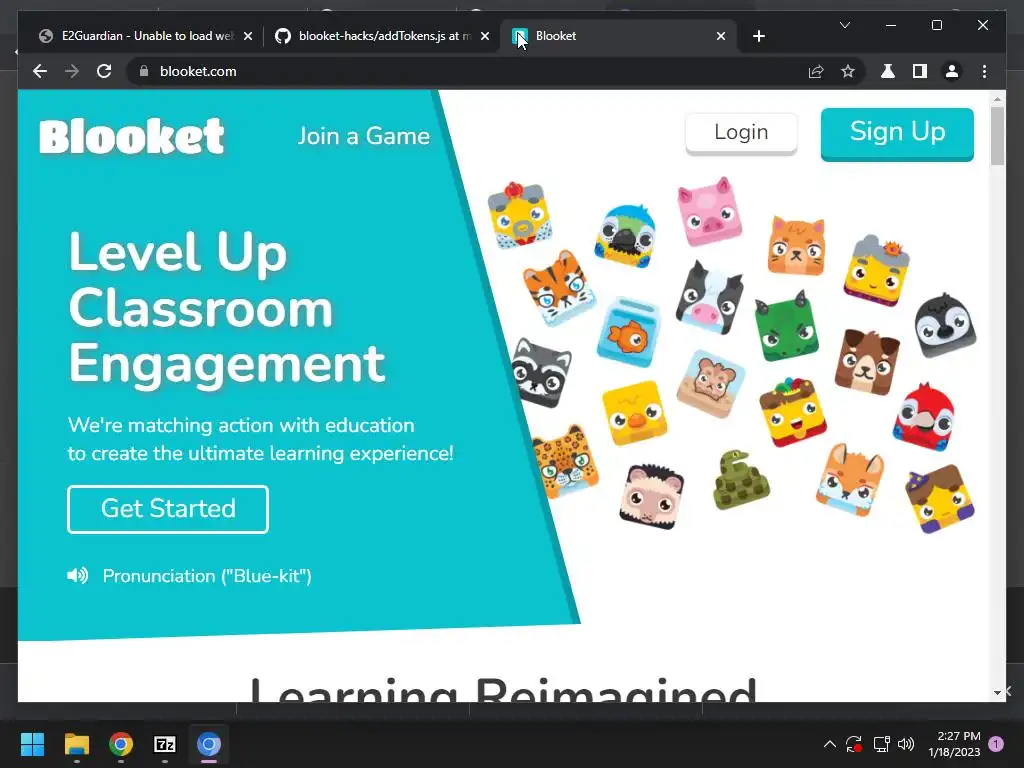Click the goldfish bowl blook
The width and height of the screenshot is (1024, 768).
coord(628,332)
